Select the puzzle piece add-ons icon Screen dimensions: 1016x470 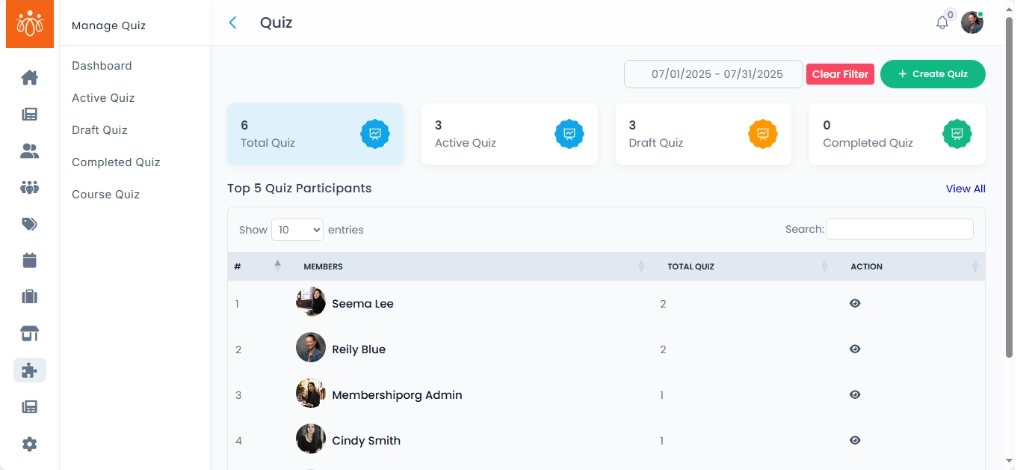(x=30, y=370)
